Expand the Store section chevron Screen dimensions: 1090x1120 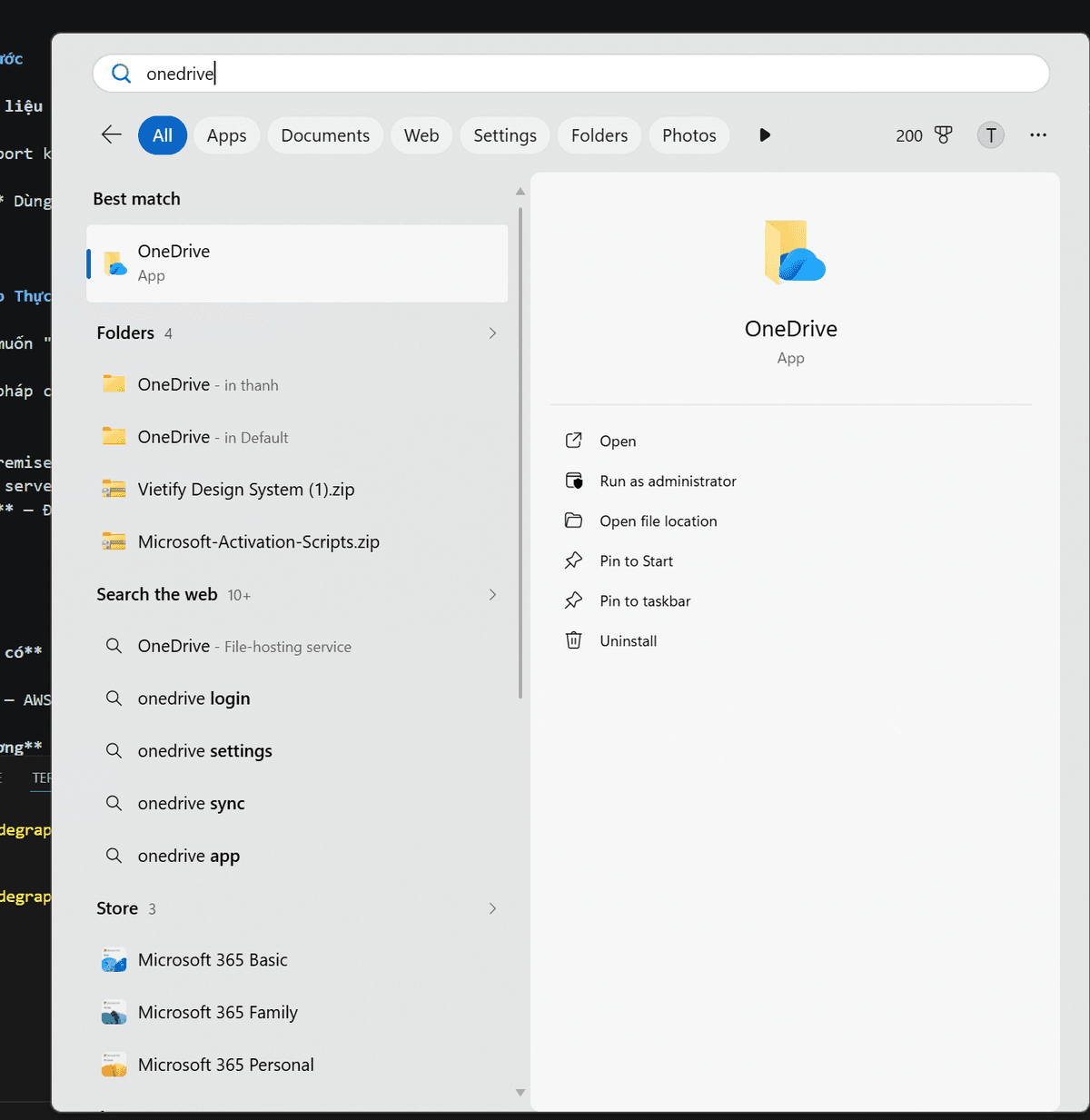(492, 908)
